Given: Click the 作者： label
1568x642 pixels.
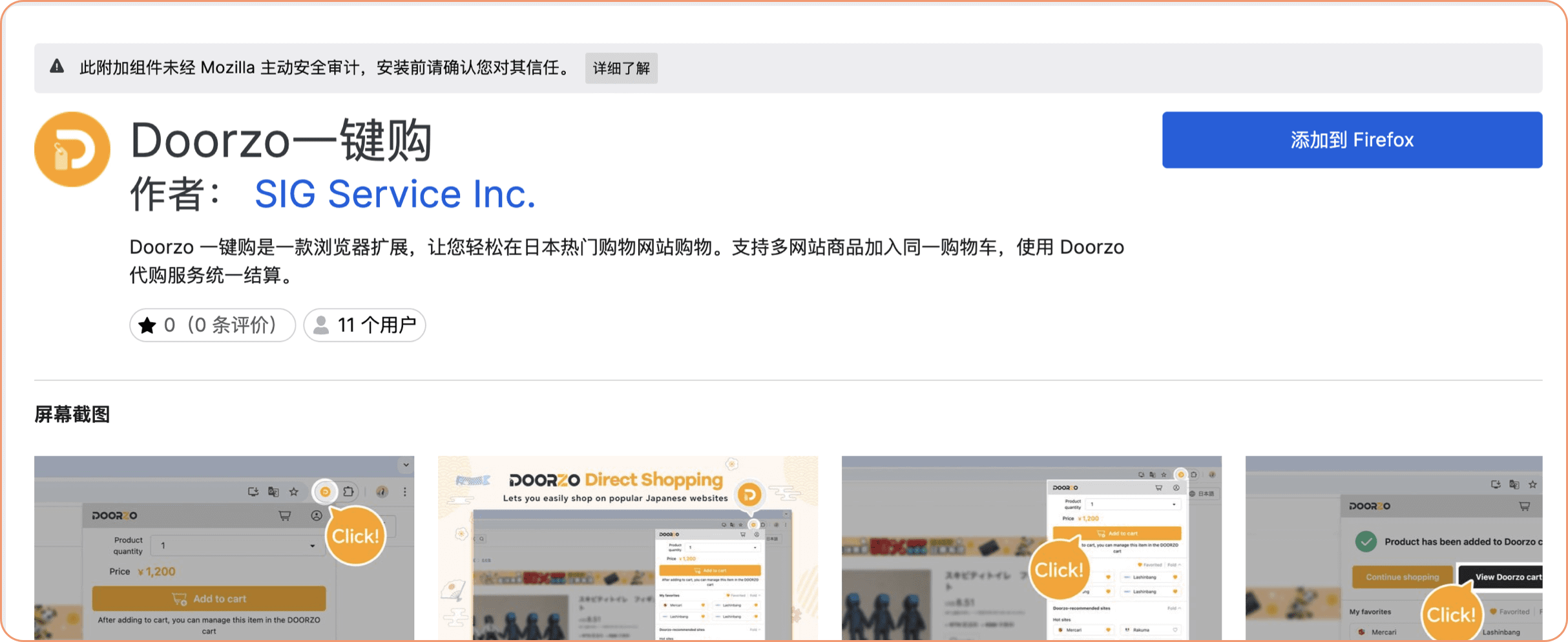Looking at the screenshot, I should pyautogui.click(x=177, y=194).
